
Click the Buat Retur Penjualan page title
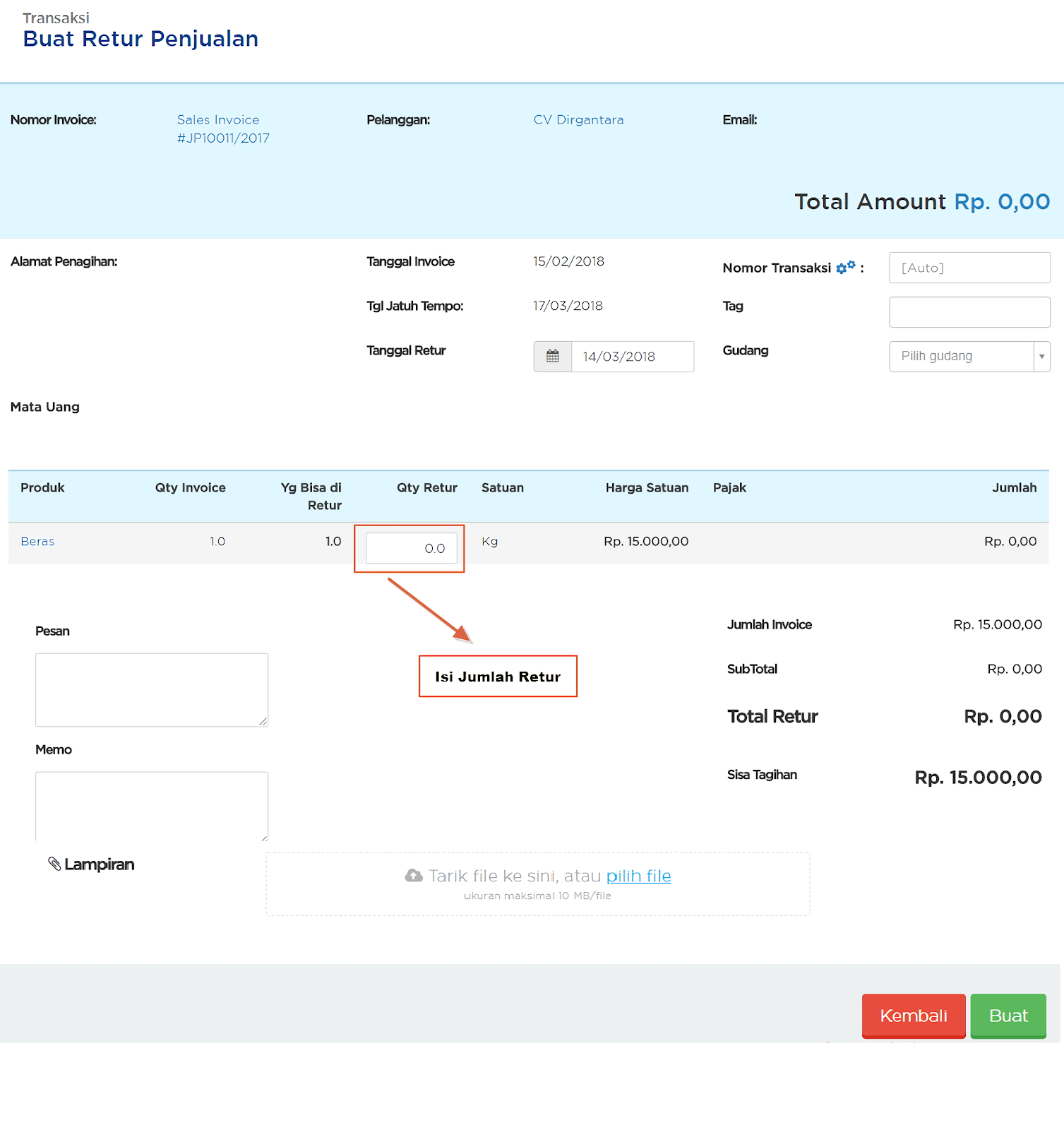(x=141, y=39)
